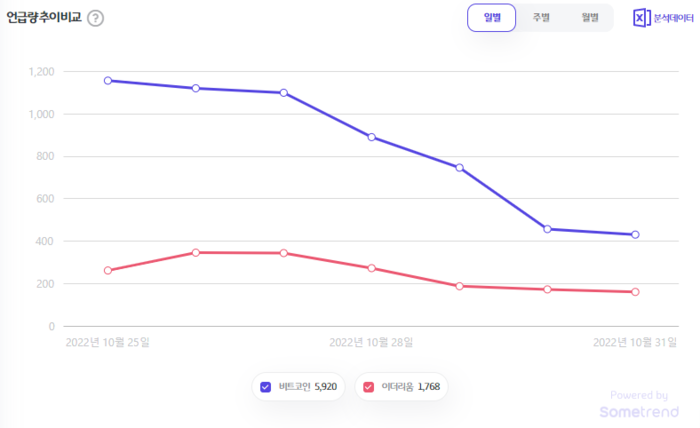Click the blue 비트코인 point on October 28
Image resolution: width=700 pixels, height=428 pixels.
371,137
